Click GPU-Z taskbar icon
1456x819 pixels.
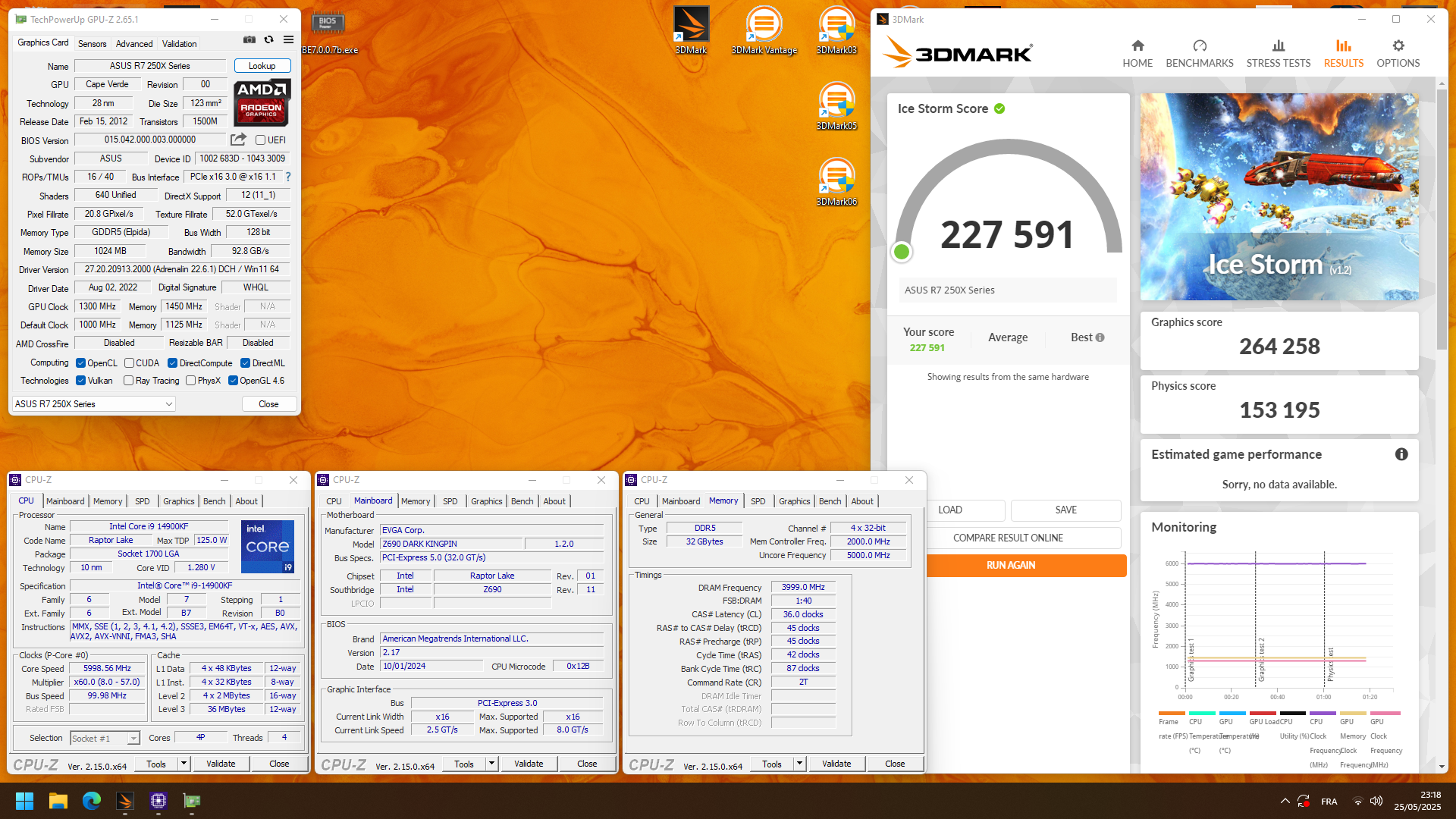pyautogui.click(x=192, y=801)
